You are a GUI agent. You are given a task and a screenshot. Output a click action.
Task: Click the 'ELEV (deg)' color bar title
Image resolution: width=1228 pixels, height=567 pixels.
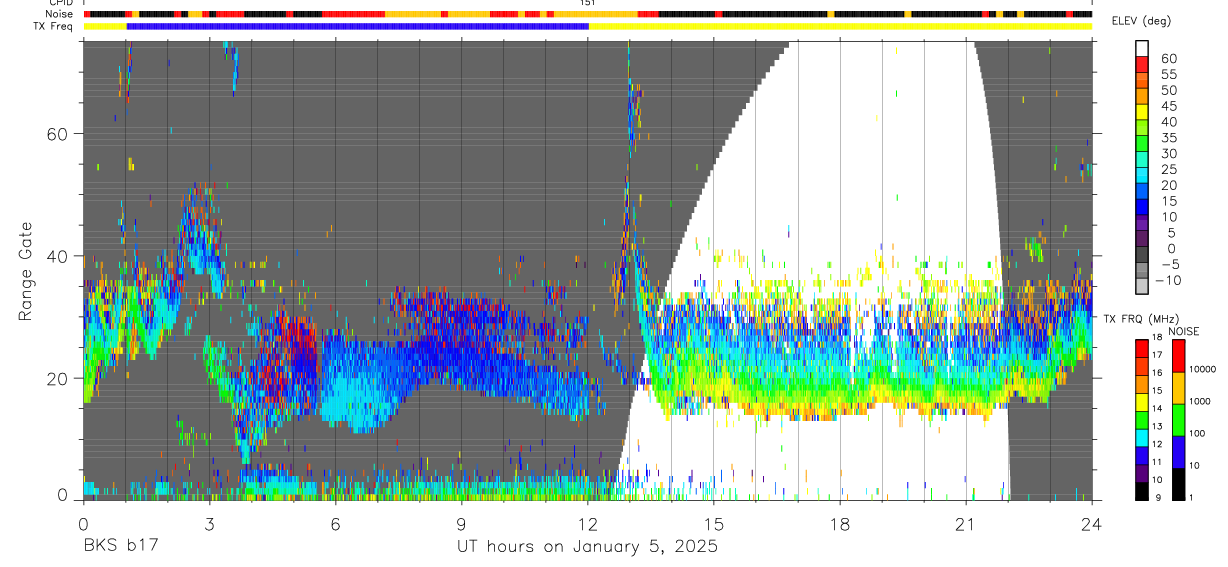click(x=1141, y=21)
